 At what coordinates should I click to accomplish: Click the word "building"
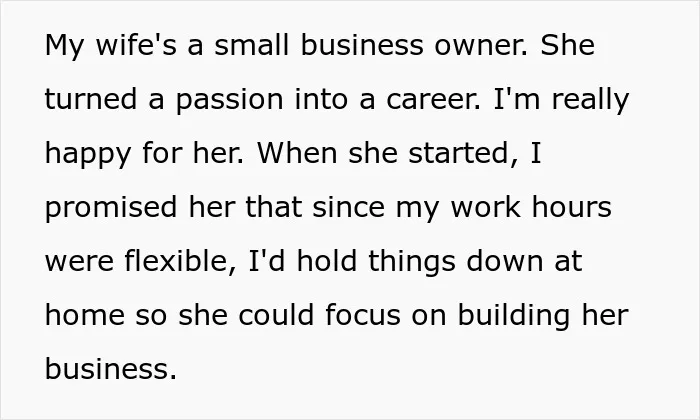click(x=514, y=315)
